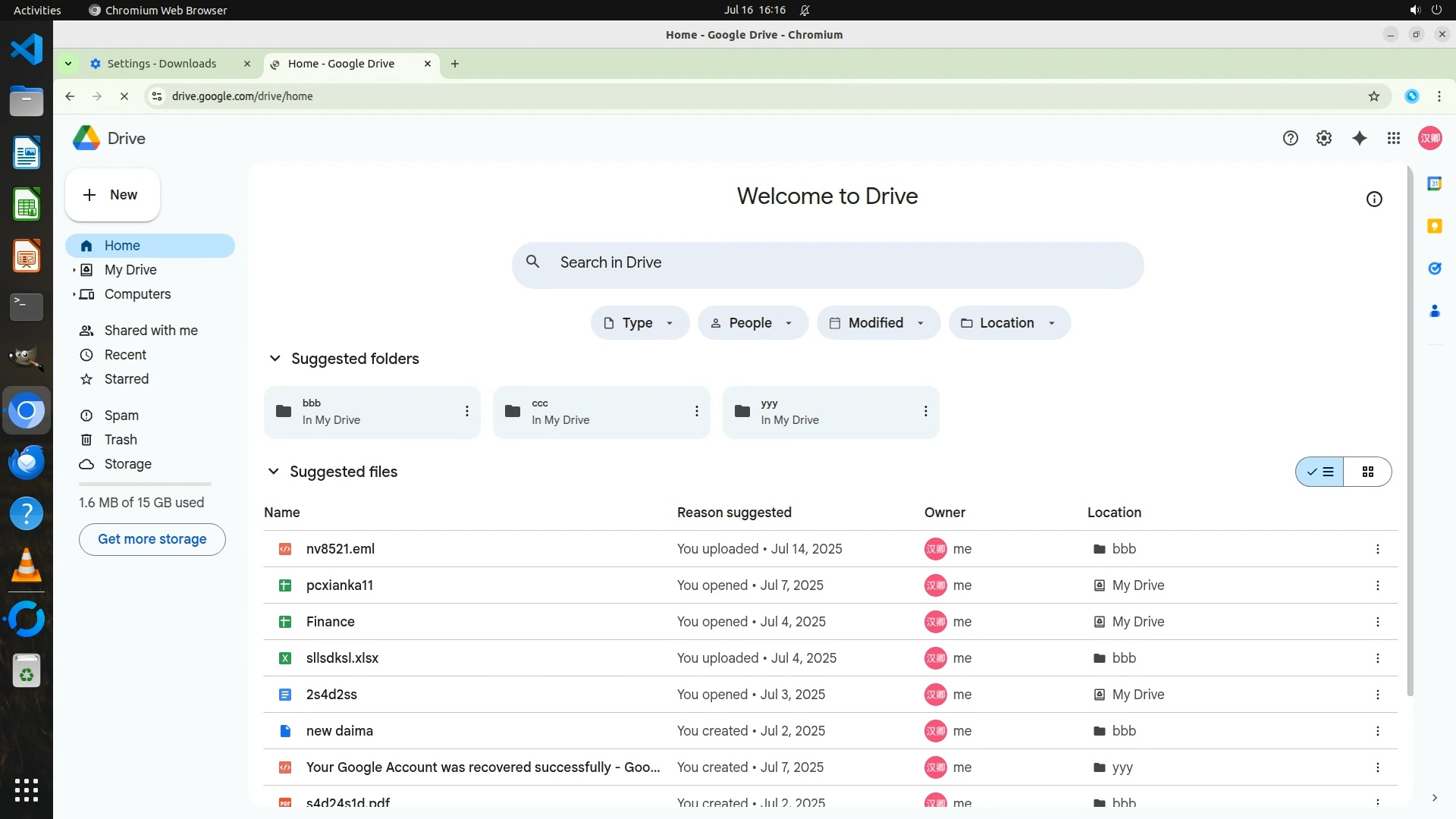Viewport: 1456px width, 819px height.
Task: Open Shared with me in sidebar
Action: pyautogui.click(x=150, y=331)
